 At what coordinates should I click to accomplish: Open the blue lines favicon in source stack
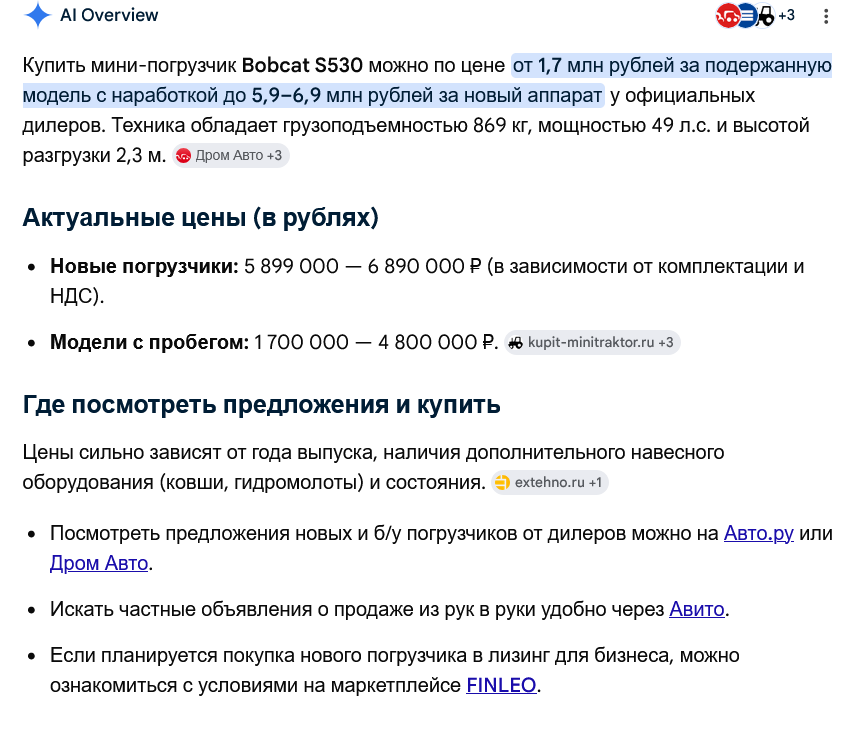click(746, 16)
